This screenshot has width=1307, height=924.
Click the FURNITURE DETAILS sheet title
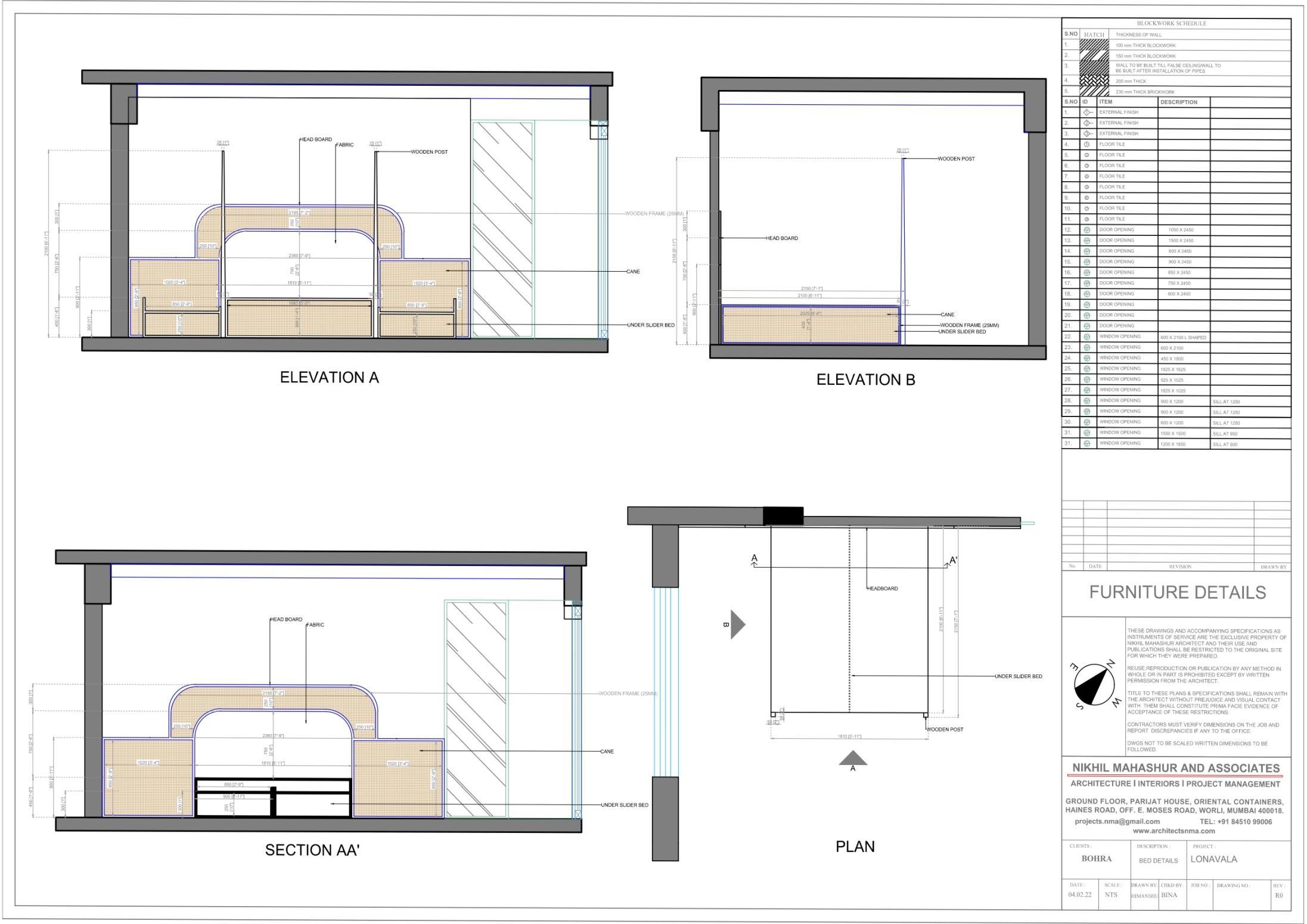(x=1177, y=592)
